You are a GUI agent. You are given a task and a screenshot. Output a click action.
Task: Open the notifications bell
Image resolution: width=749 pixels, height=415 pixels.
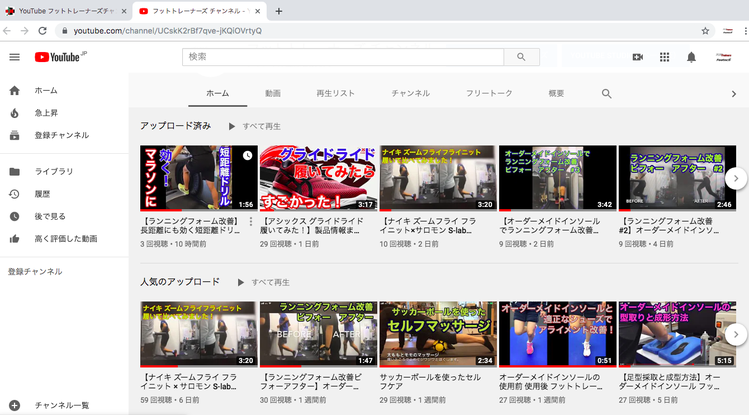point(691,57)
